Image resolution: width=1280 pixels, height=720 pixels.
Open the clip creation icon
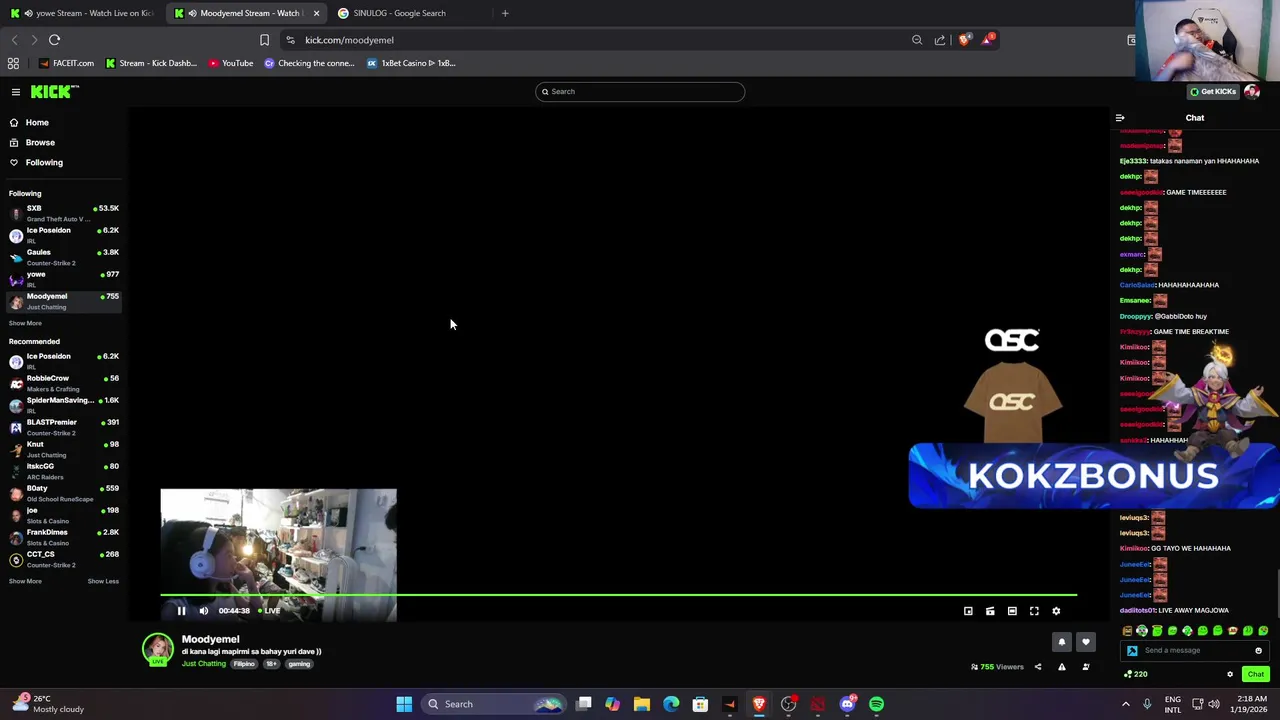tap(990, 611)
